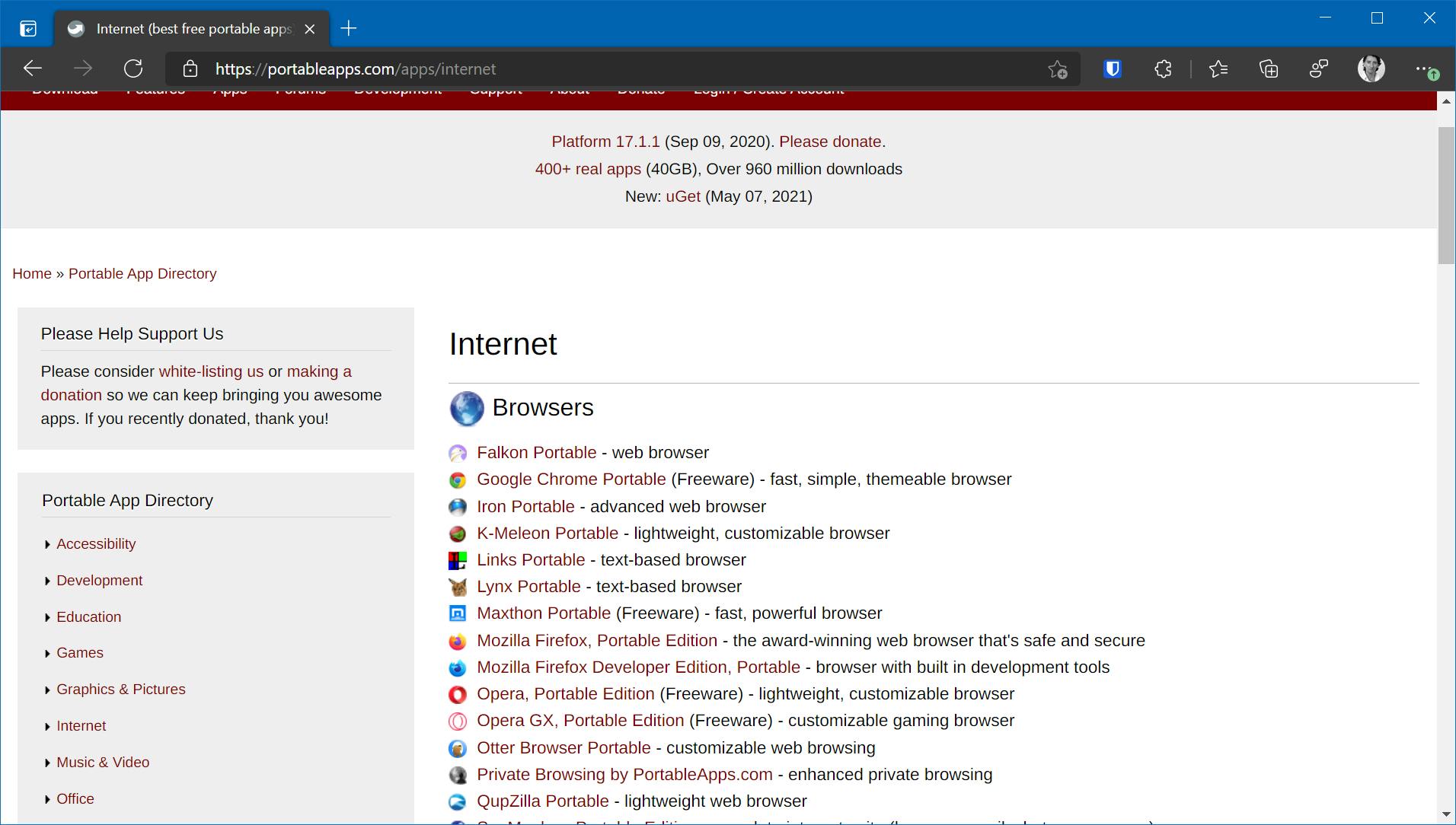
Task: Open Mozilla Firefox, Portable Edition link
Action: 597,641
